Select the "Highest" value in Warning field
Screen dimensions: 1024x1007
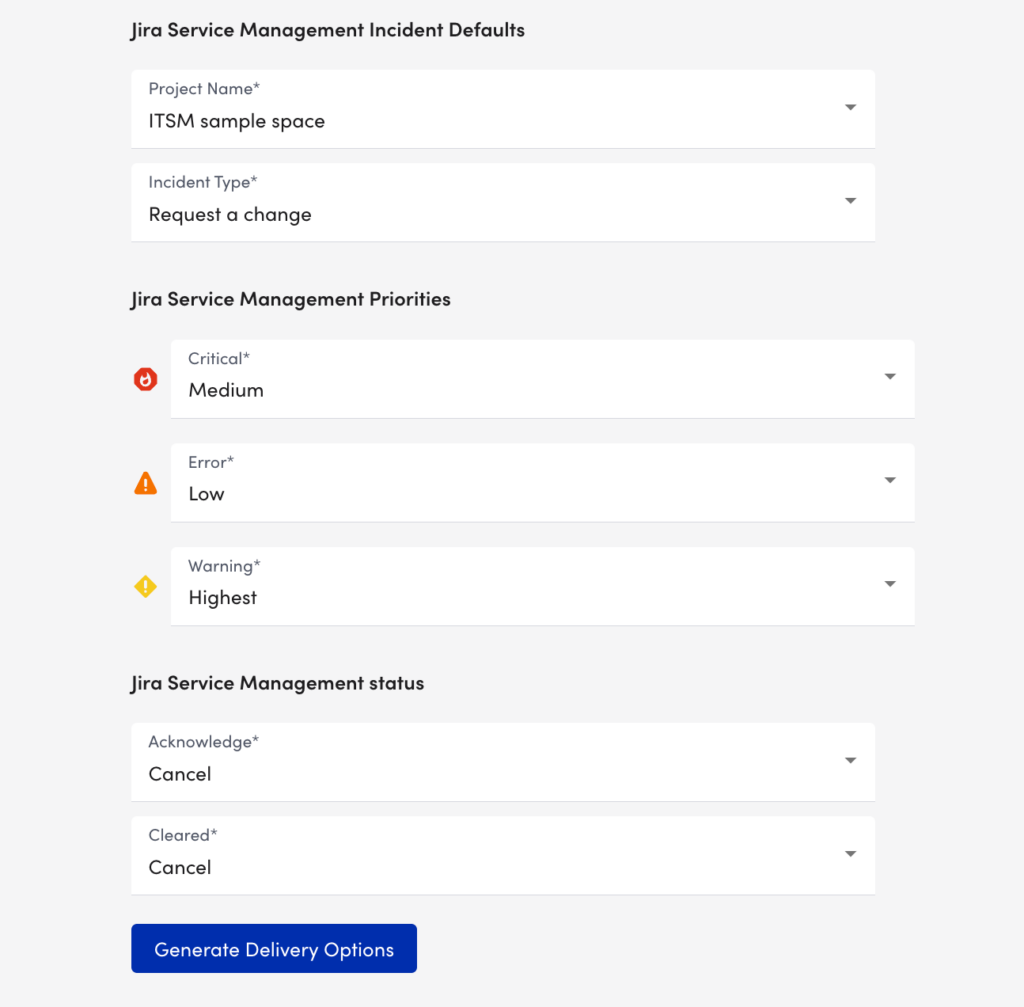point(222,597)
